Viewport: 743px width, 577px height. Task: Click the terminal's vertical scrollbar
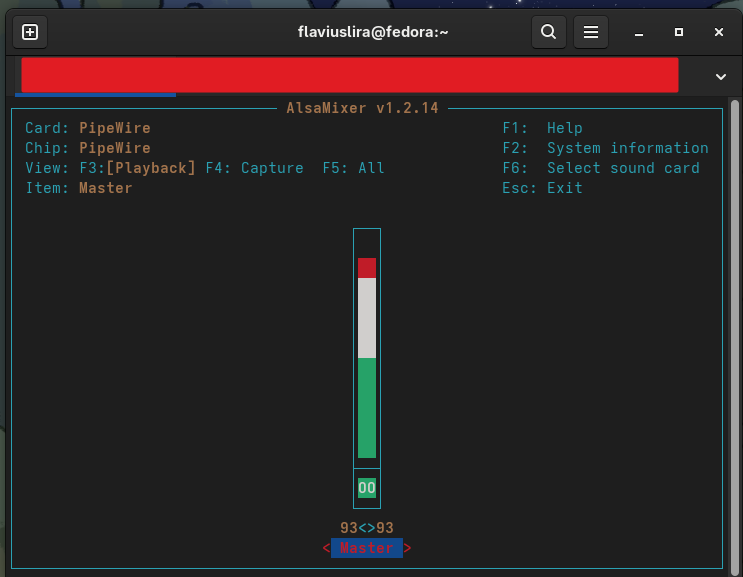click(x=735, y=330)
